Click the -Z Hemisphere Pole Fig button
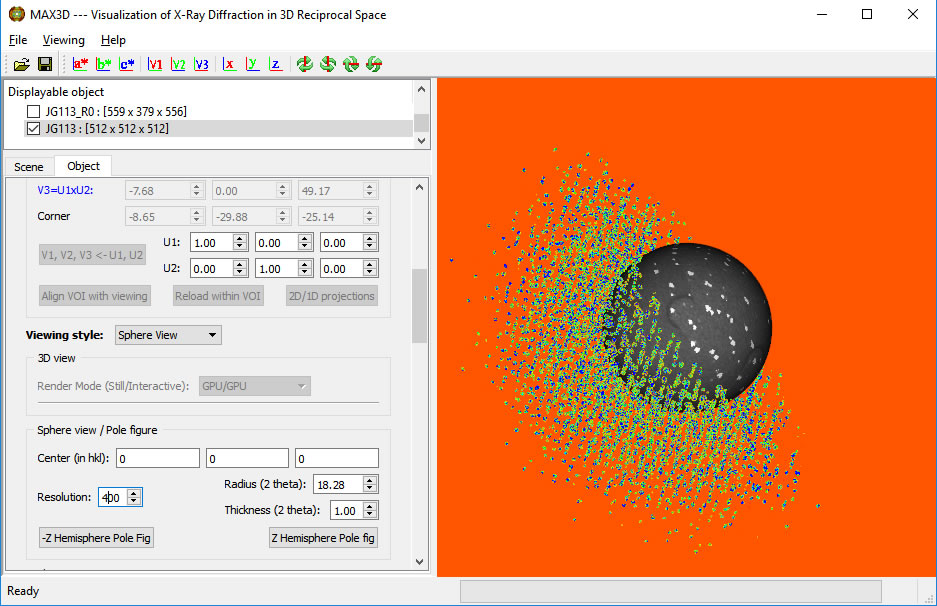The height and width of the screenshot is (606, 937). click(95, 537)
